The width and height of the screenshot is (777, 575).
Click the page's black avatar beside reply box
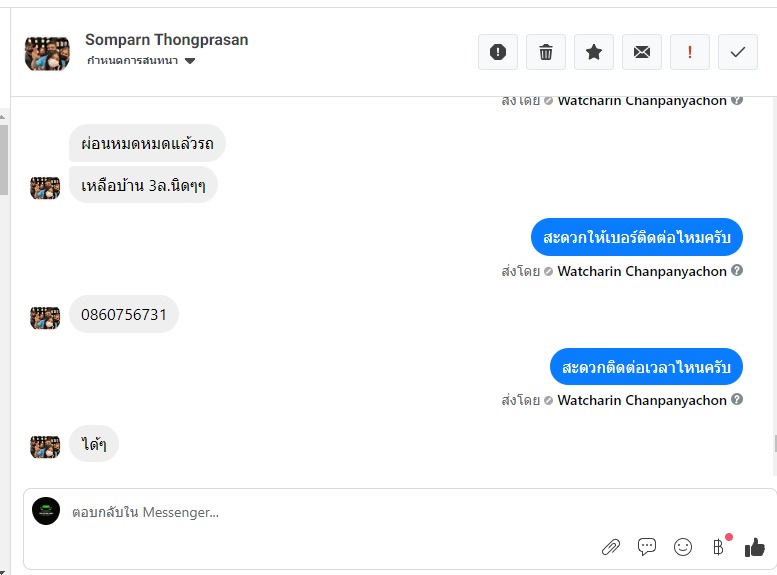pos(46,511)
